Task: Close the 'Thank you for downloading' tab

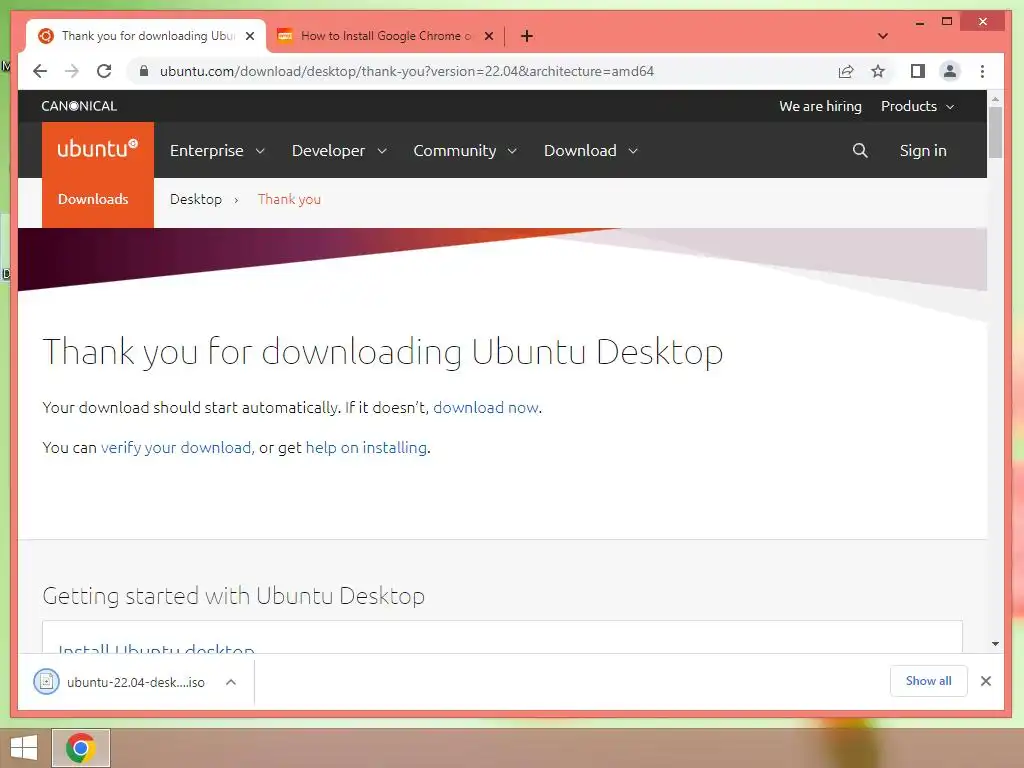Action: point(249,36)
